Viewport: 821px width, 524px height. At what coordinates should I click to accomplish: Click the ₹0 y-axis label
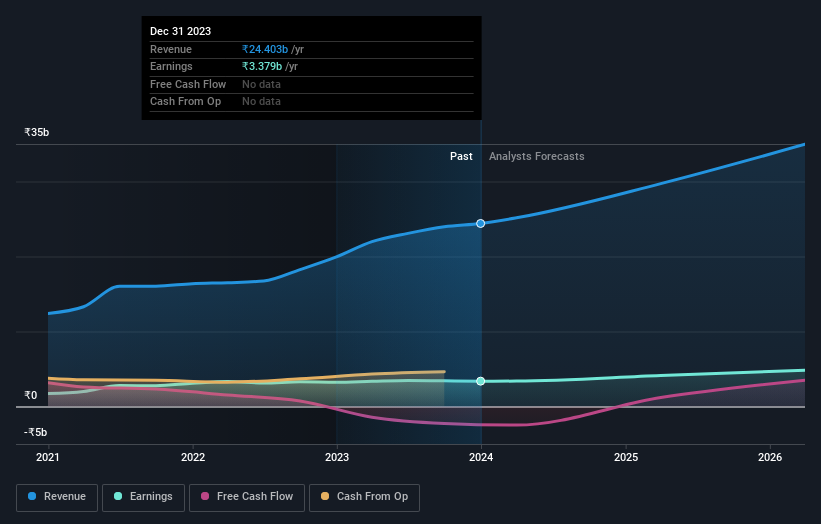point(31,395)
